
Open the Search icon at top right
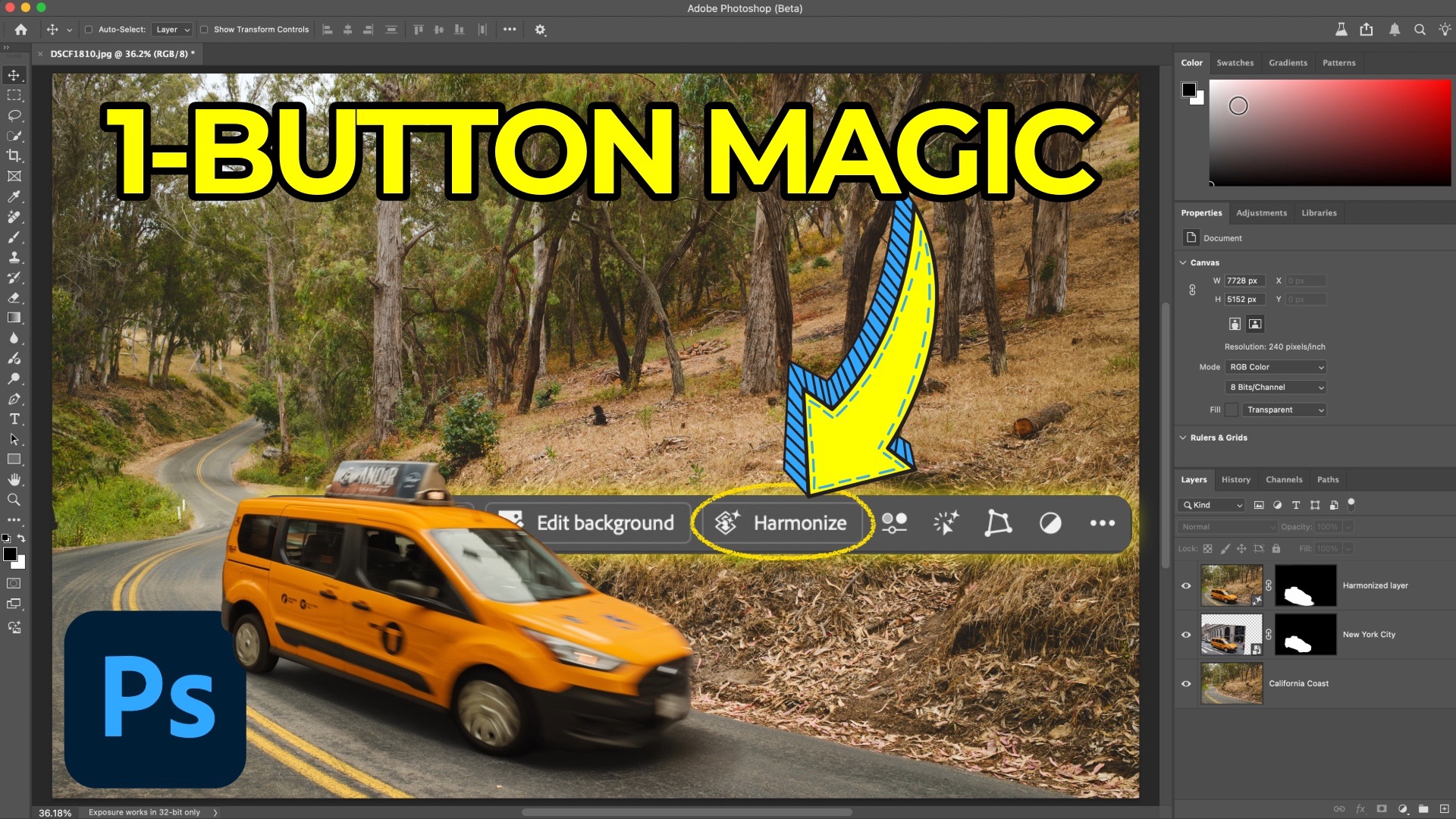[1420, 30]
